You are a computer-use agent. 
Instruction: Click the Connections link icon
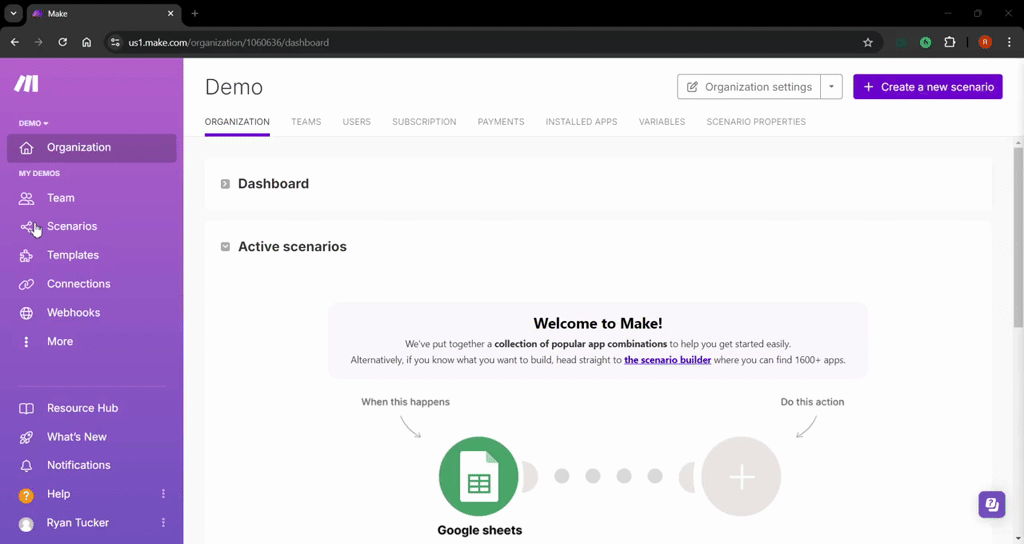point(26,284)
